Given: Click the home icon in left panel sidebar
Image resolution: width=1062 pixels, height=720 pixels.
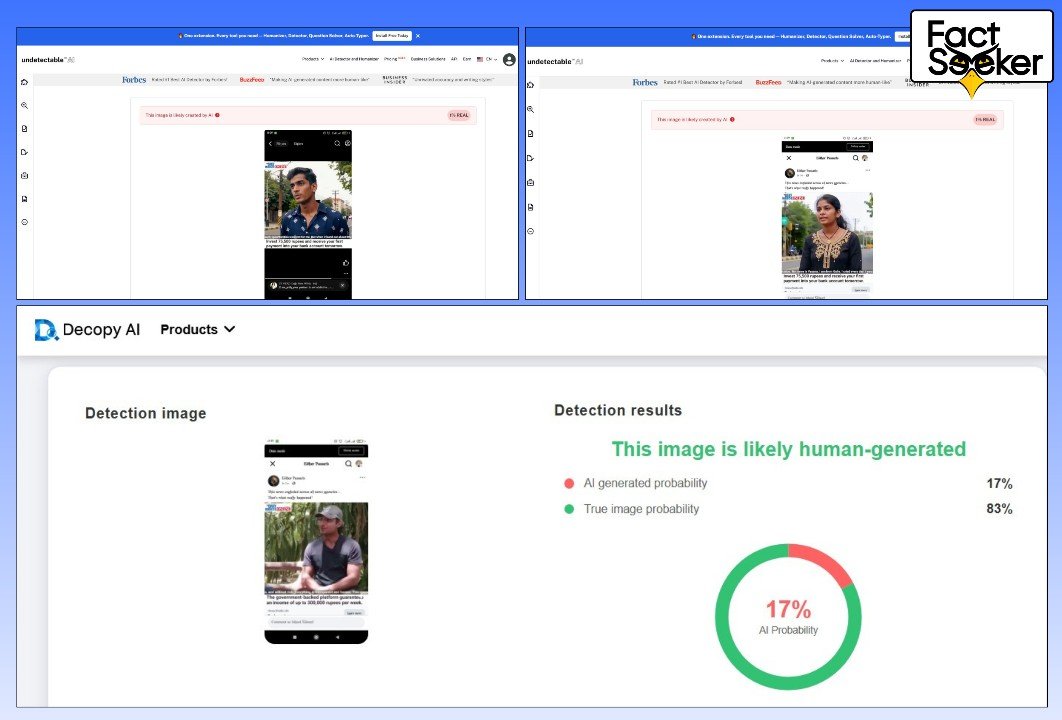Looking at the screenshot, I should click(x=25, y=82).
